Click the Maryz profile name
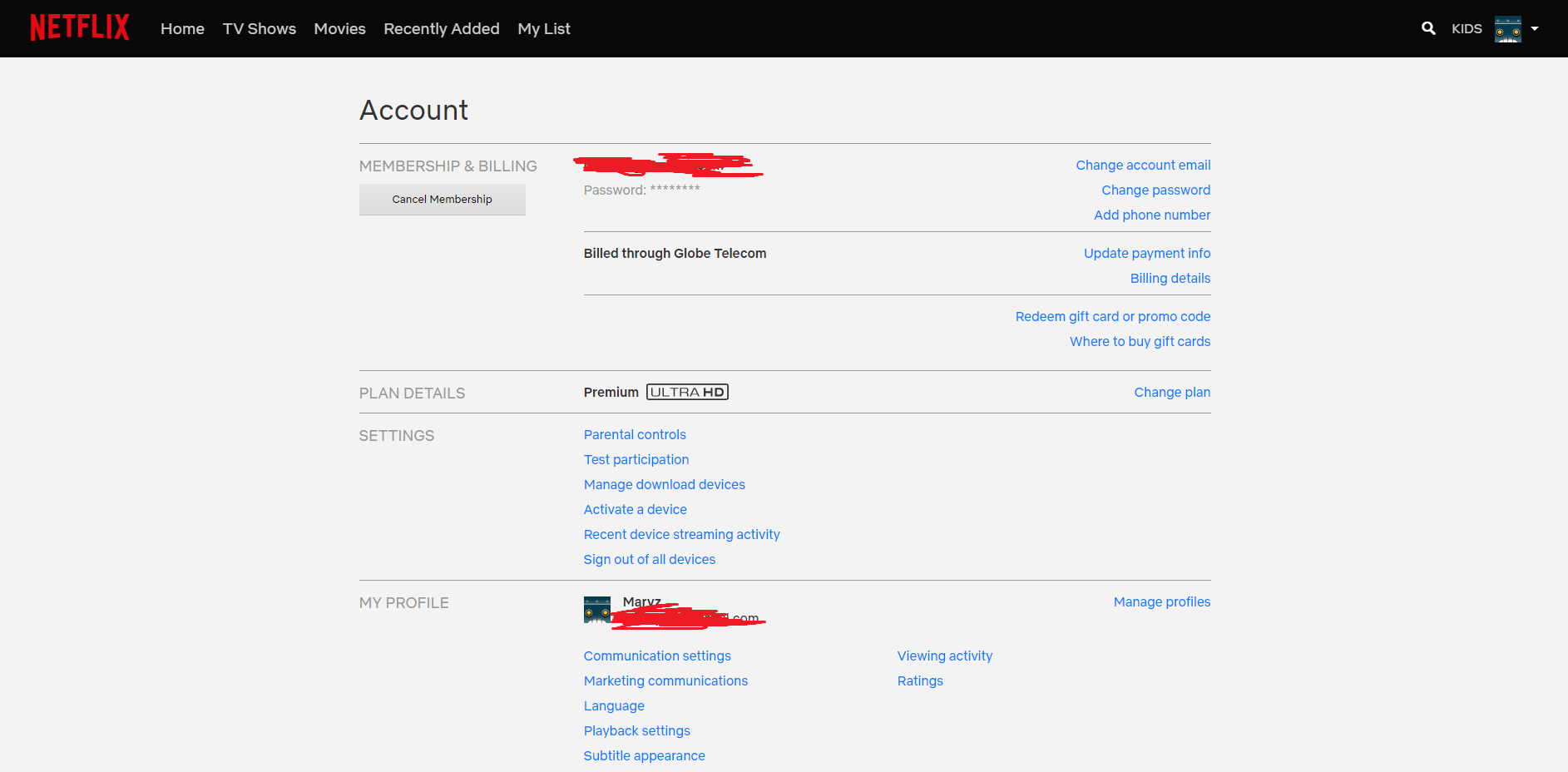Viewport: 1568px width, 772px height. point(642,601)
